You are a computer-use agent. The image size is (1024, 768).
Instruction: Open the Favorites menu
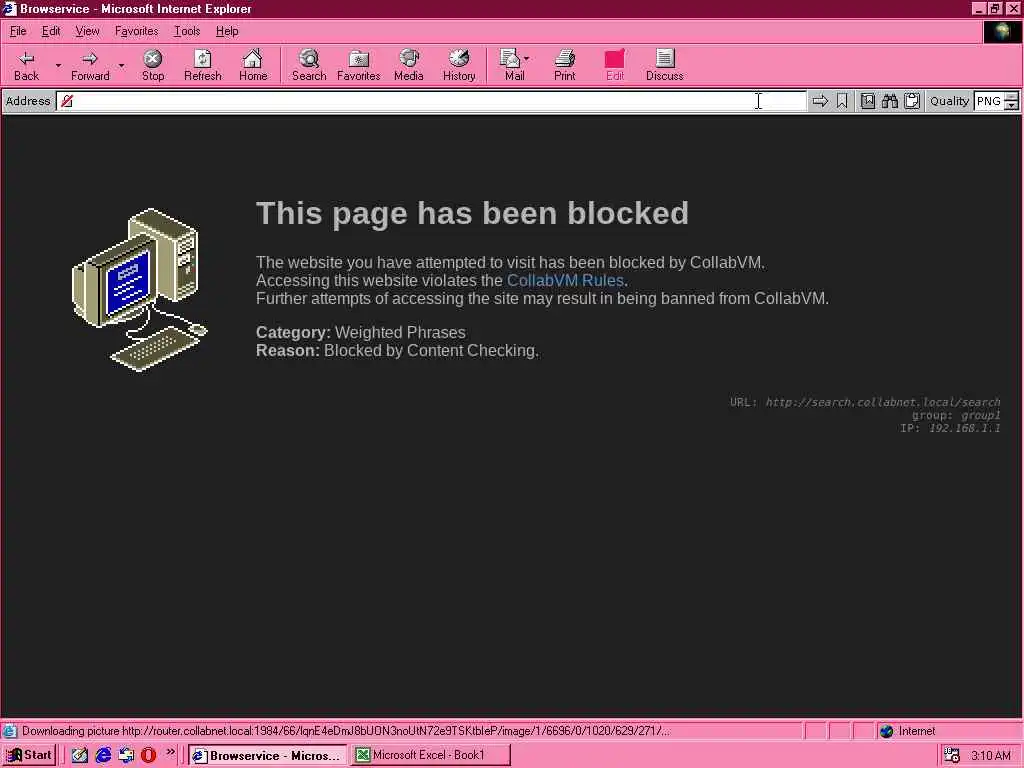coord(136,31)
